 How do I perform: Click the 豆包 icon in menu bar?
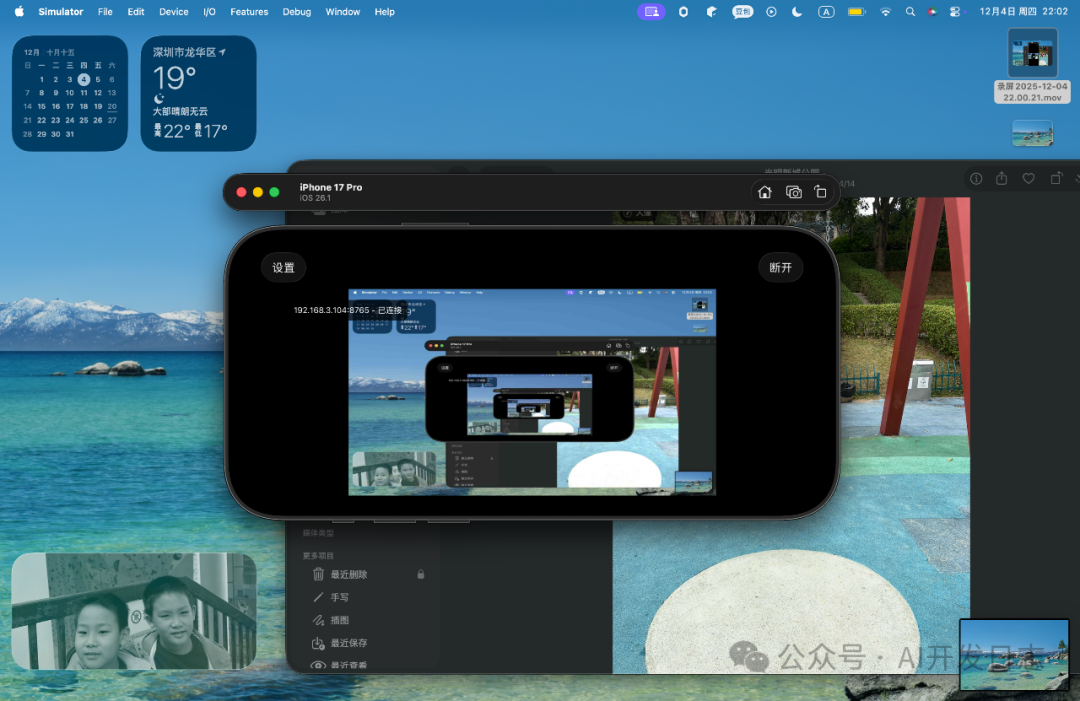coord(742,12)
